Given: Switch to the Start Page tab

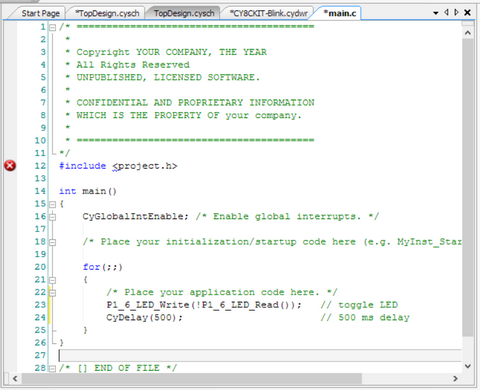Looking at the screenshot, I should tap(40, 13).
